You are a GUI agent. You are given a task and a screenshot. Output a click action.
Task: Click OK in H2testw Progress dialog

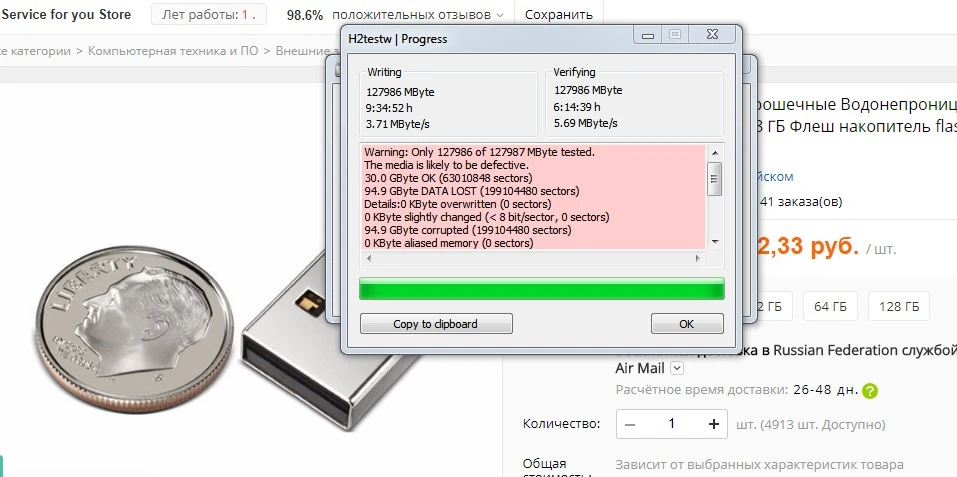coord(687,324)
